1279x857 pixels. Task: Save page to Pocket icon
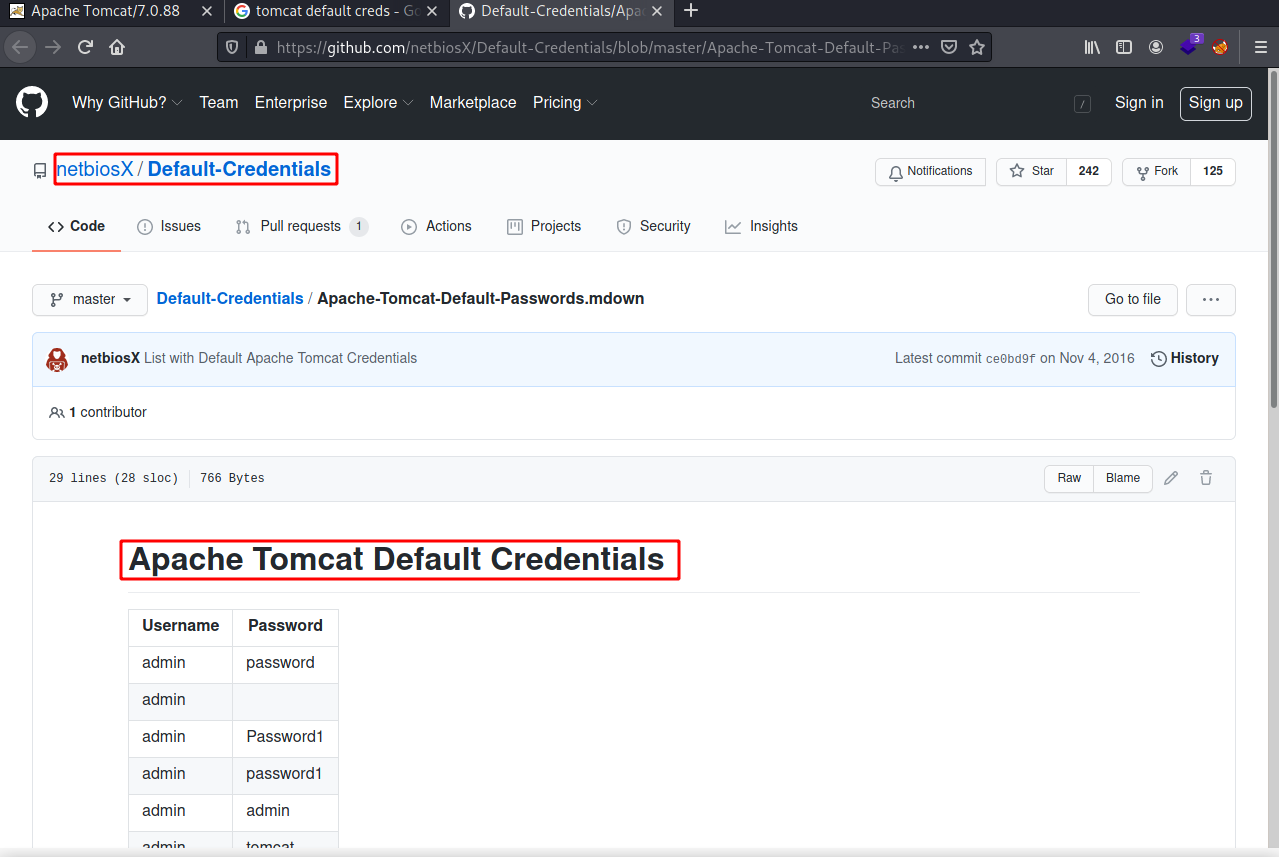[950, 47]
